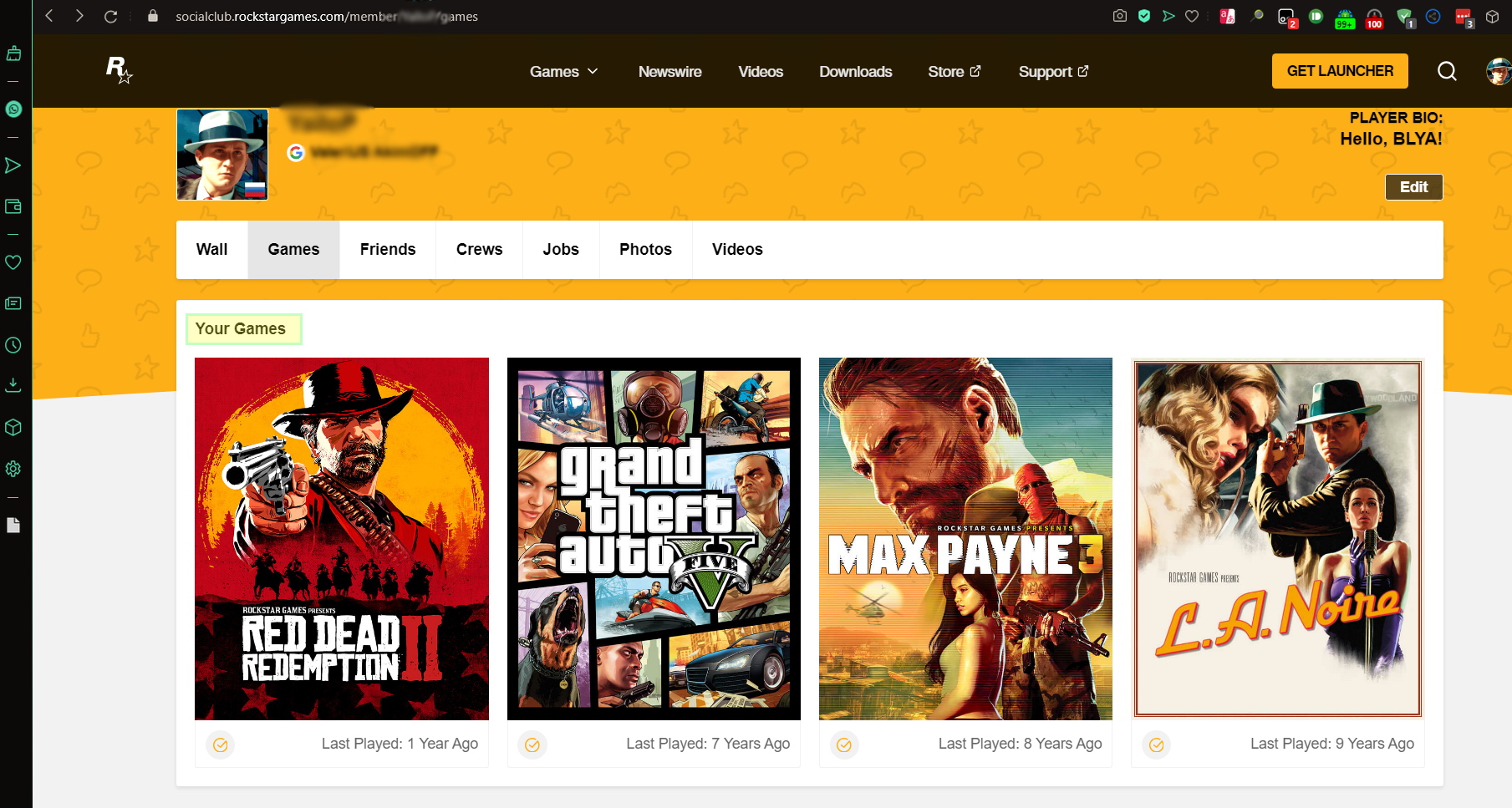The image size is (1512, 808).
Task: Click the browser snapshot camera icon
Action: click(1120, 16)
